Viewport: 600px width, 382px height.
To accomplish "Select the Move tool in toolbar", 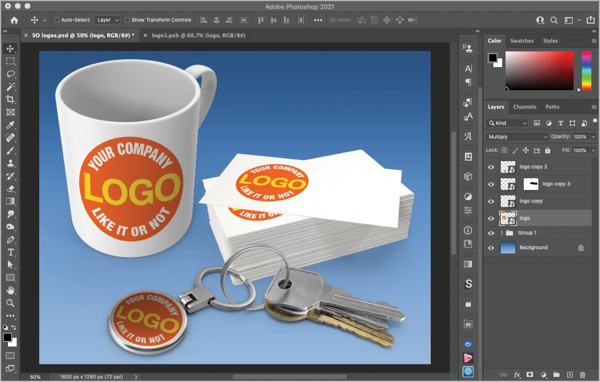I will coord(10,49).
